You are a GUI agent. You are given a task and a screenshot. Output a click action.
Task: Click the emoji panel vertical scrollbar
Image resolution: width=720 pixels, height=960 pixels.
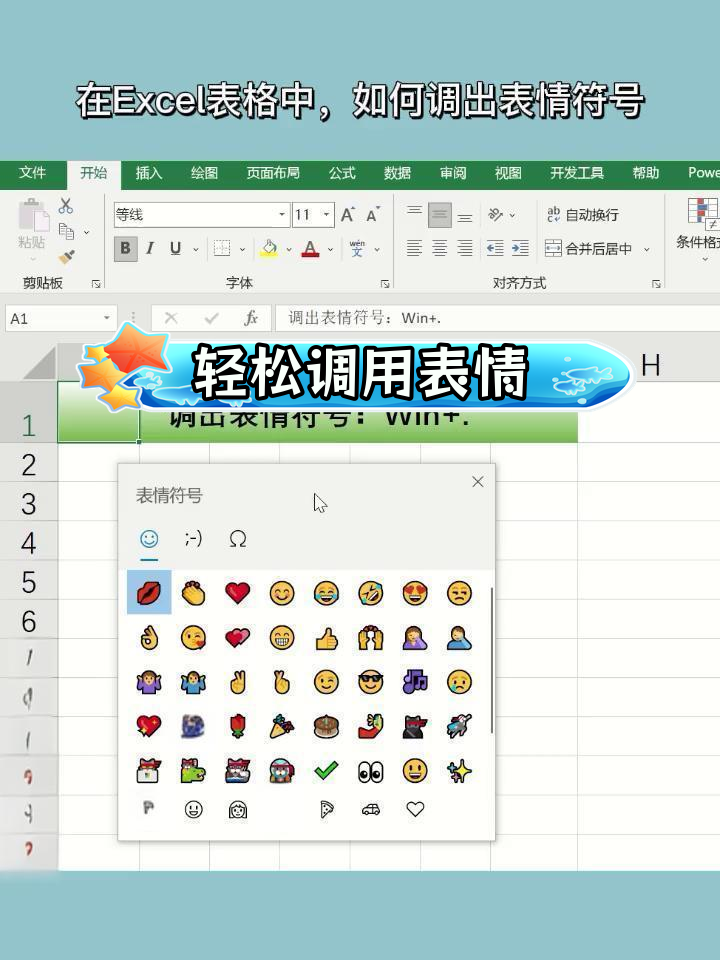coord(492,660)
